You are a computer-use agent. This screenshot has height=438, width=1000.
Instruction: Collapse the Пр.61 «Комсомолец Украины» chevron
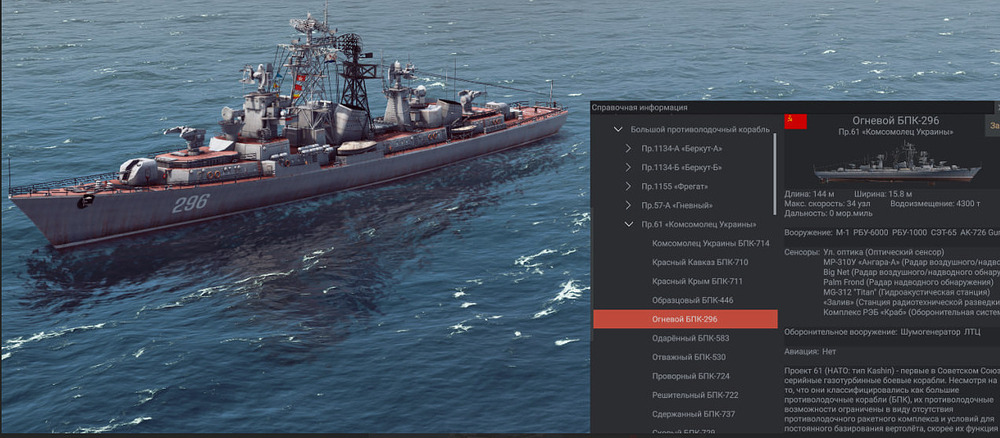point(628,224)
